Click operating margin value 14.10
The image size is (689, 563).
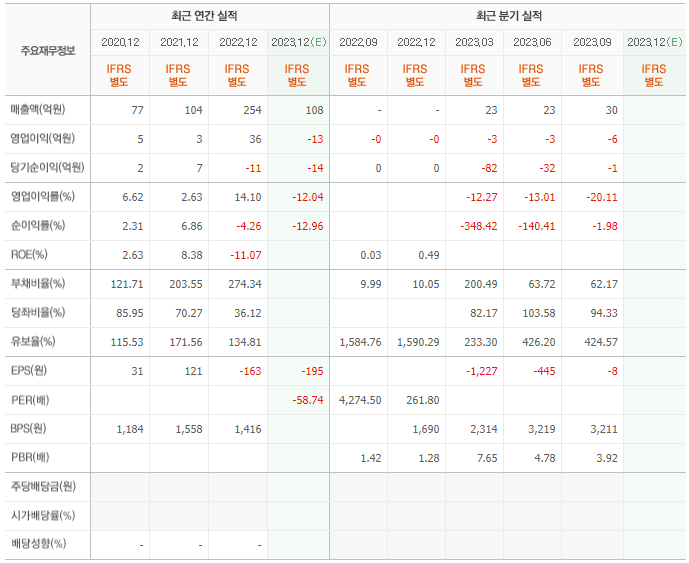pos(248,197)
